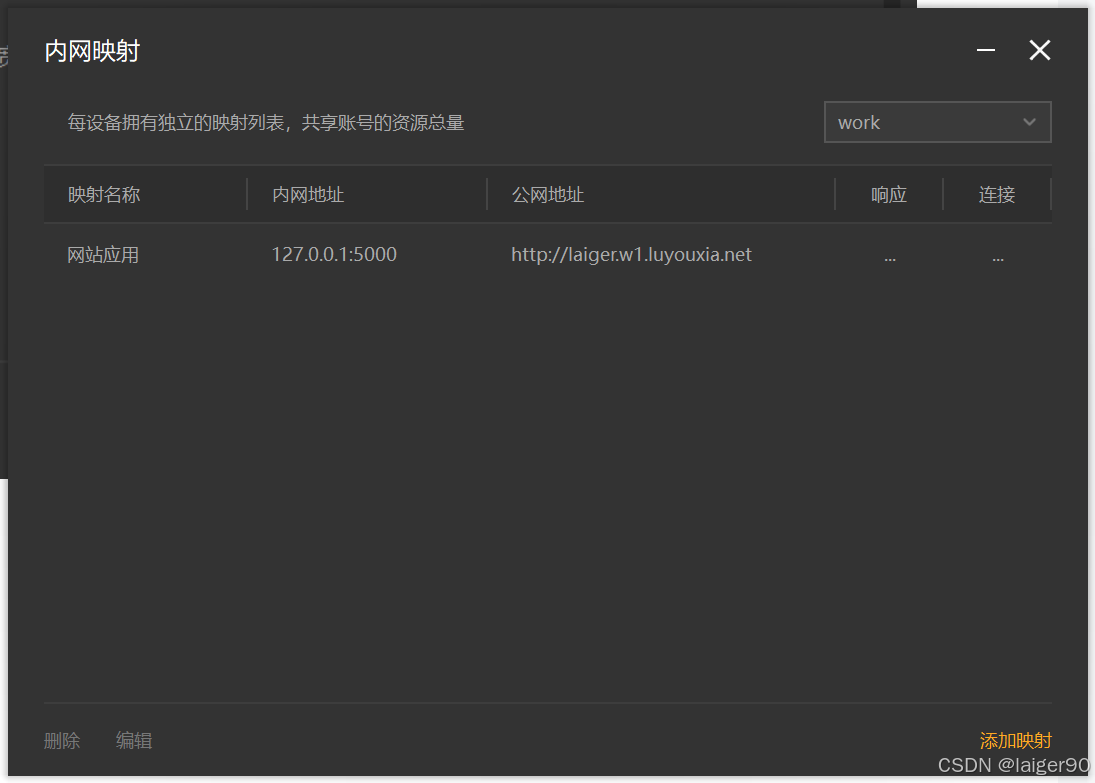Click the 连接 column header
This screenshot has width=1095, height=783.
point(997,194)
